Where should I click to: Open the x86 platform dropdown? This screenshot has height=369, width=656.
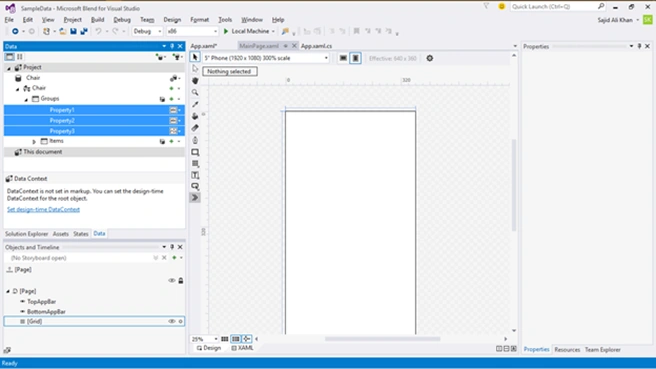coord(192,31)
